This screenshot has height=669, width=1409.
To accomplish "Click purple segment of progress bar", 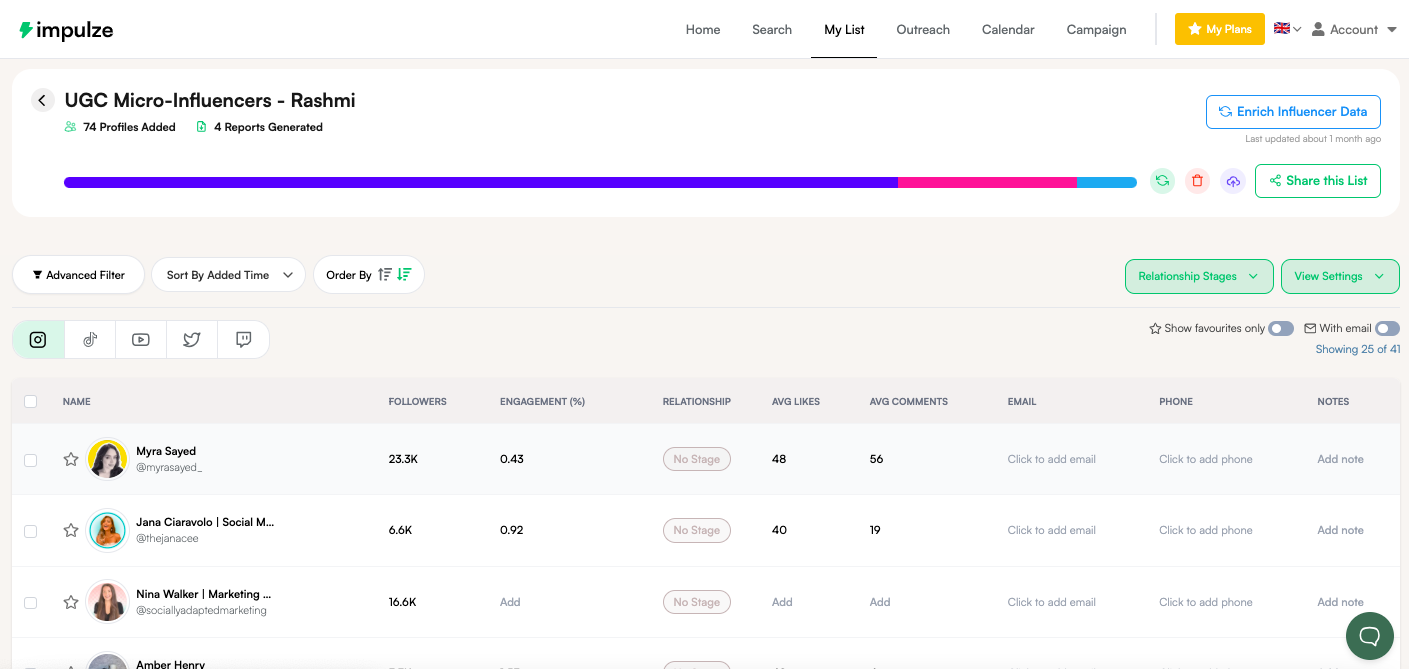I will click(x=481, y=183).
